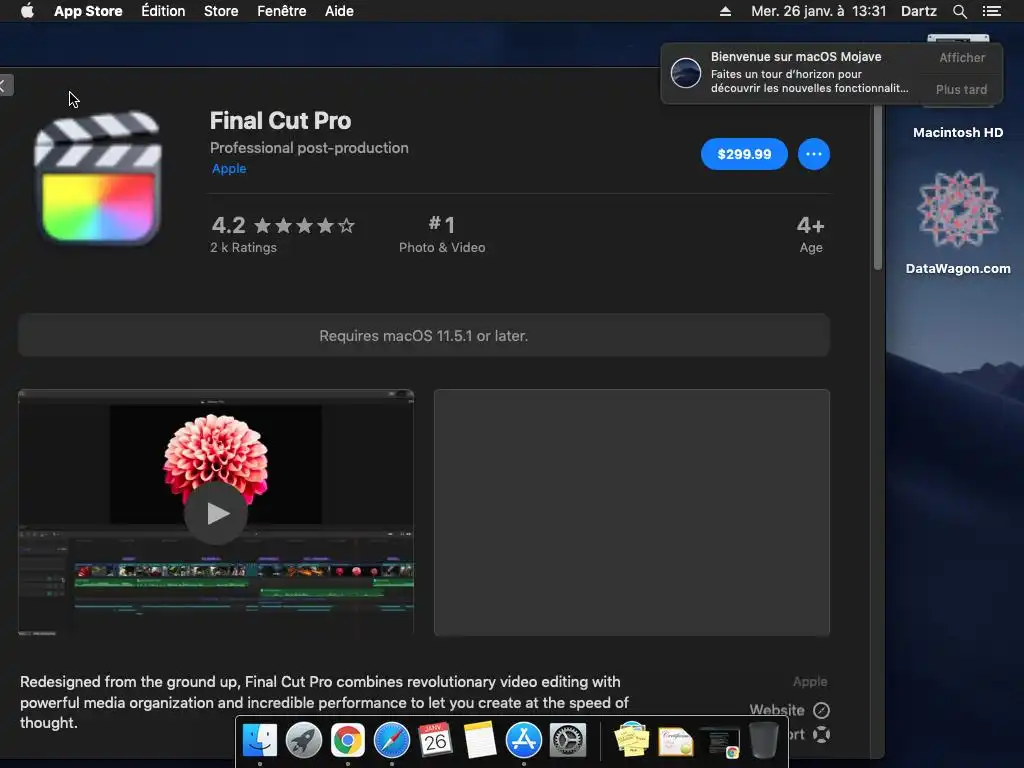
Task: Open the Stickies item in the Dock
Action: [632, 740]
